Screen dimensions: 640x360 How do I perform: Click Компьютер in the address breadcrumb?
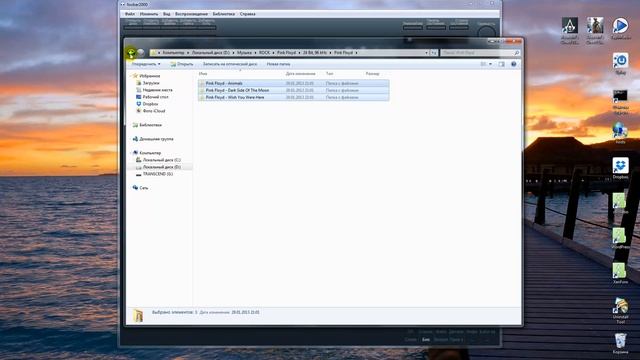[173, 53]
